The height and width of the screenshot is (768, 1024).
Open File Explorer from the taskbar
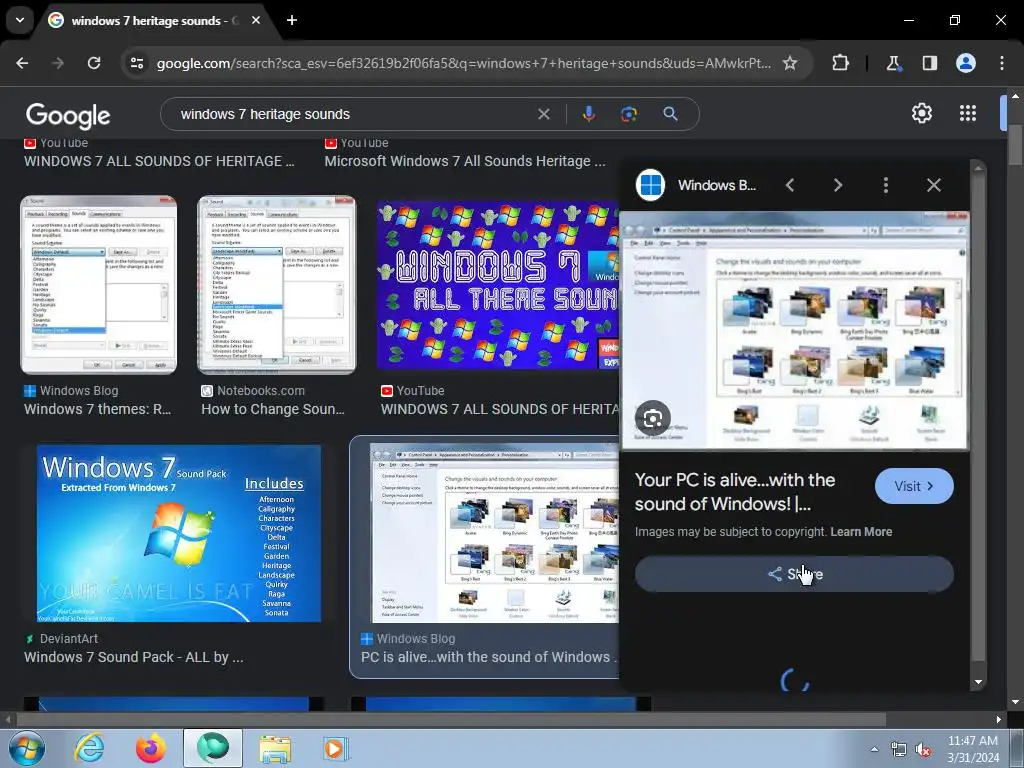click(275, 748)
